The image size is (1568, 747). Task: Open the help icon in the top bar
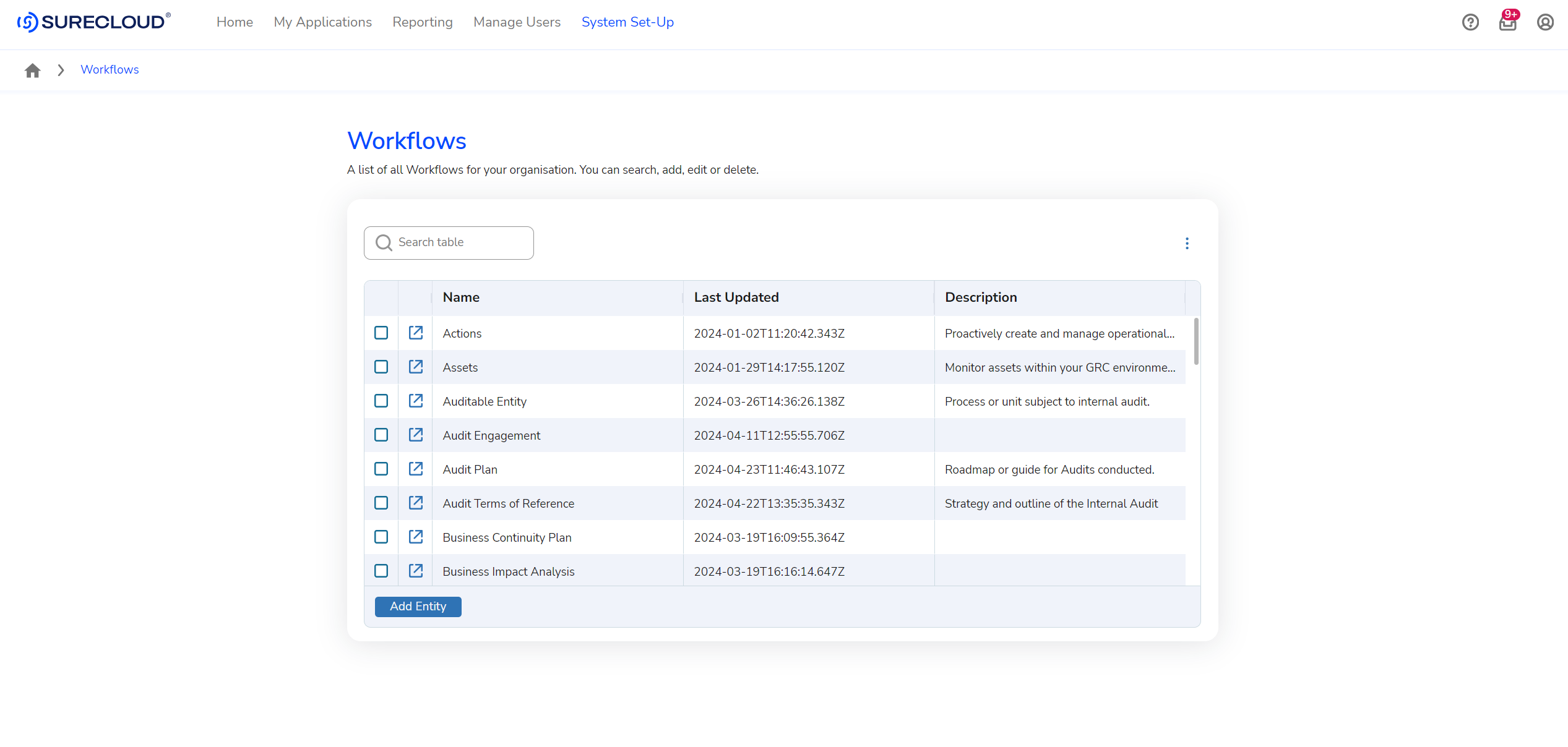point(1471,22)
